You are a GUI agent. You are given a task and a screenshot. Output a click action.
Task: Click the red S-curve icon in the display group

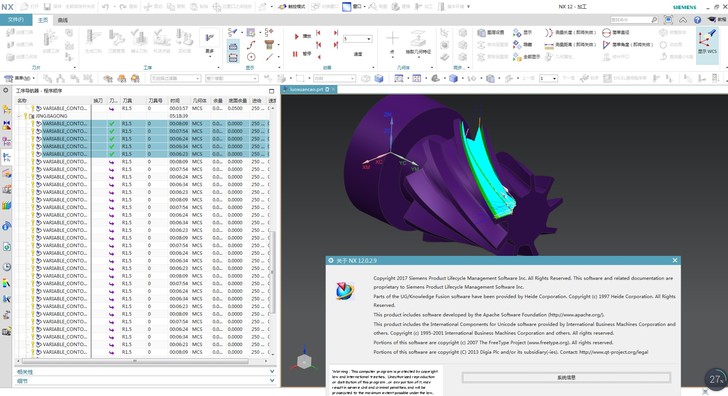coord(251,45)
